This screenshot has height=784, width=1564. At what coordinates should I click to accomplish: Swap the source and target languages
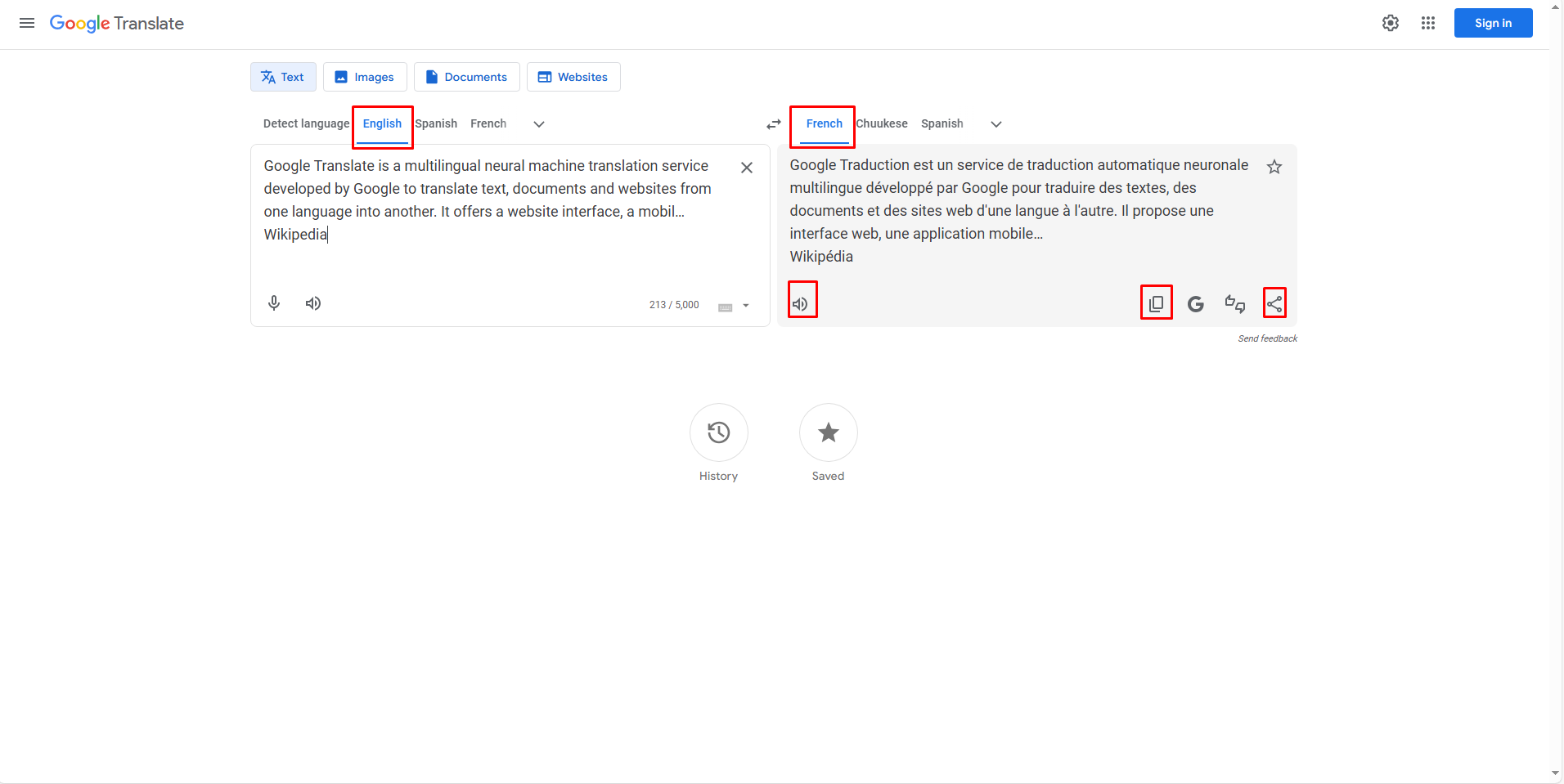click(773, 123)
